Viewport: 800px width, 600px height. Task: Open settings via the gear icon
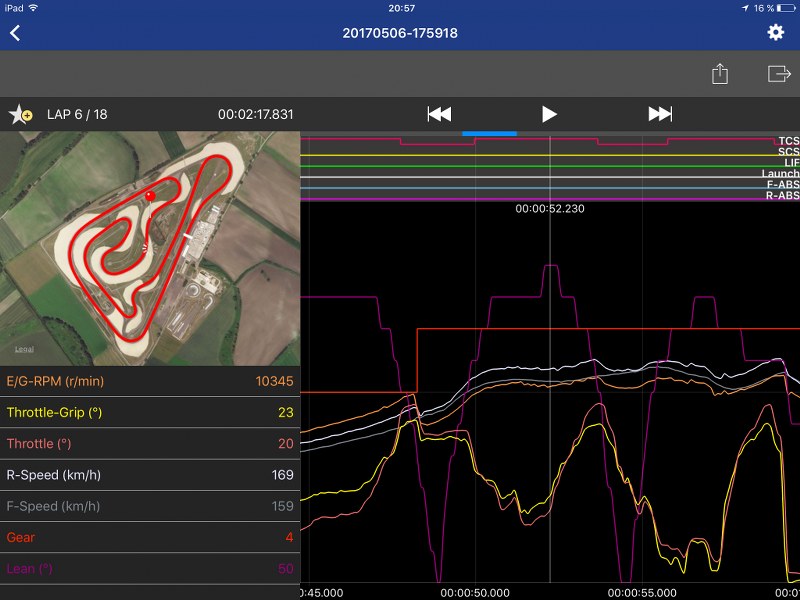pyautogui.click(x=776, y=33)
